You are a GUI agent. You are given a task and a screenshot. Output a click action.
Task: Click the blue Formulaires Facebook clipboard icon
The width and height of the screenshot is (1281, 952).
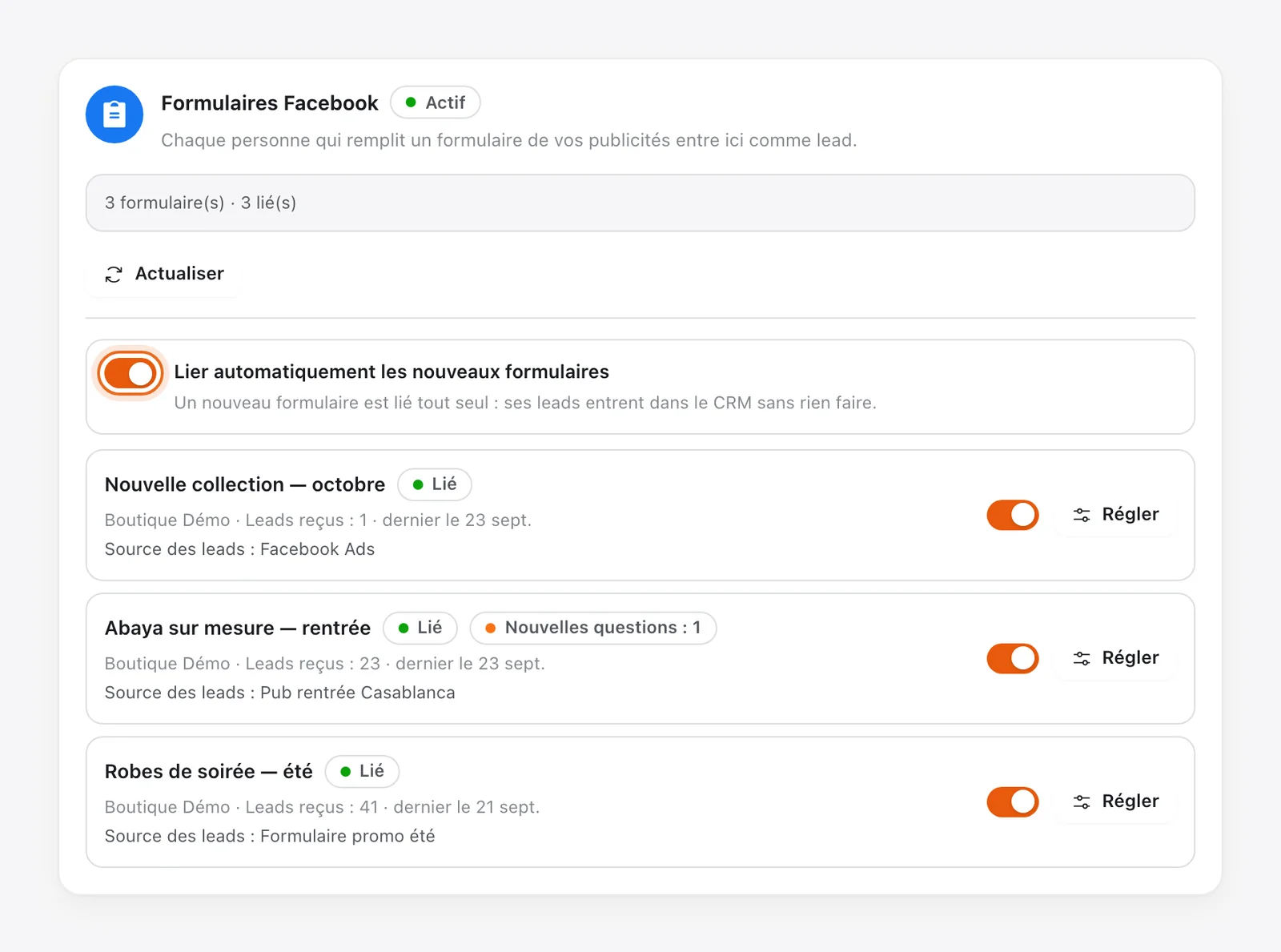tap(114, 114)
